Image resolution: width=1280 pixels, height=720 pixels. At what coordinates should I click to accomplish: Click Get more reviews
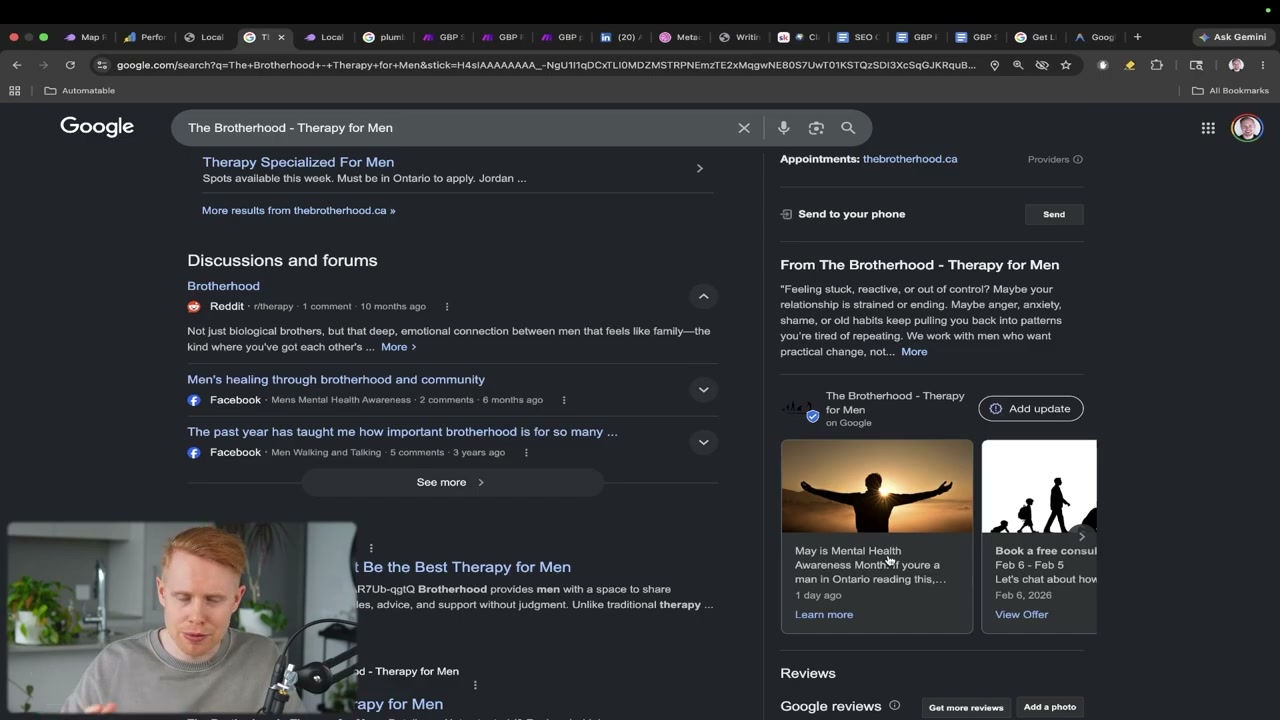click(966, 708)
